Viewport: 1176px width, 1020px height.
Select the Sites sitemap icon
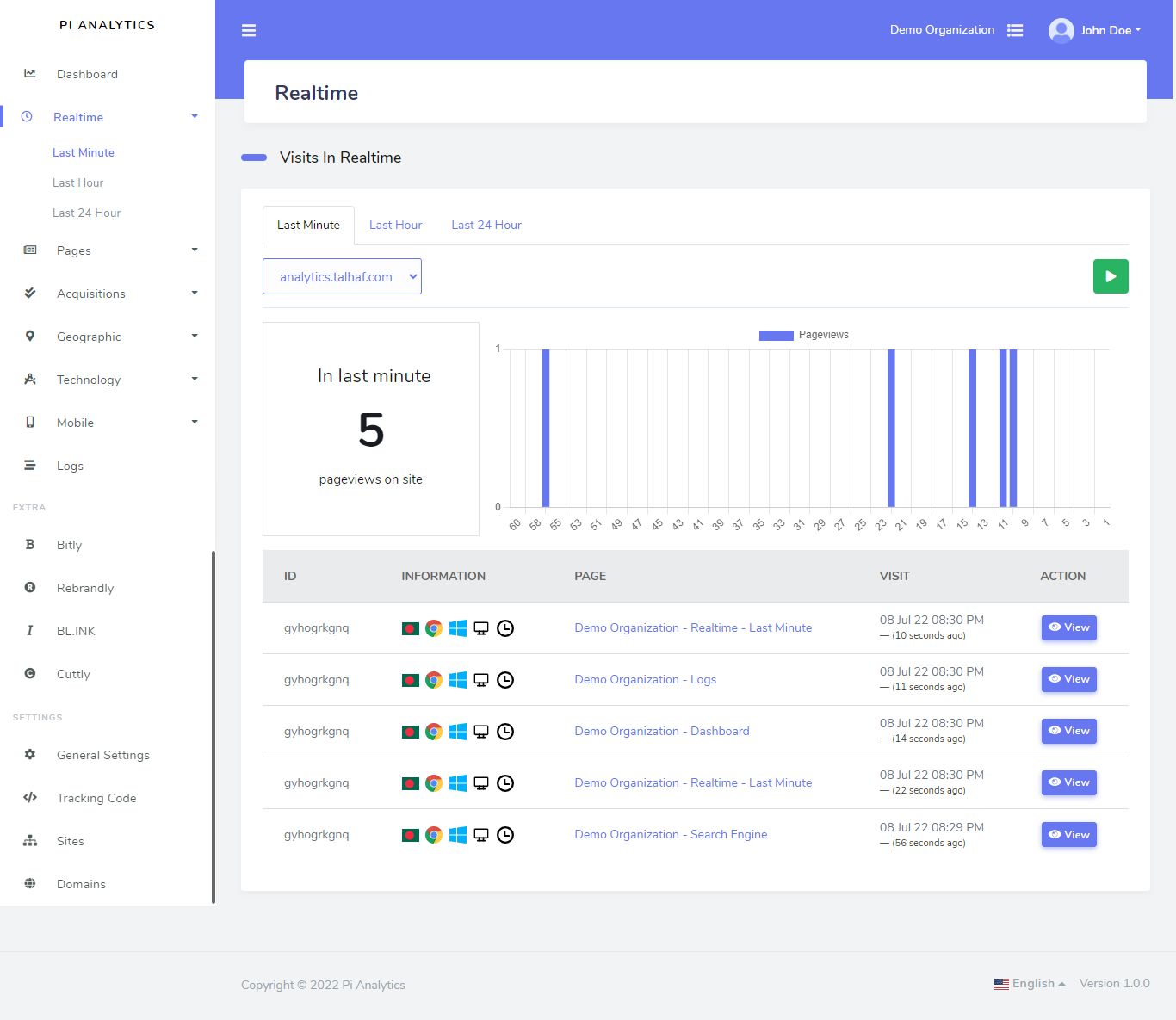[30, 841]
